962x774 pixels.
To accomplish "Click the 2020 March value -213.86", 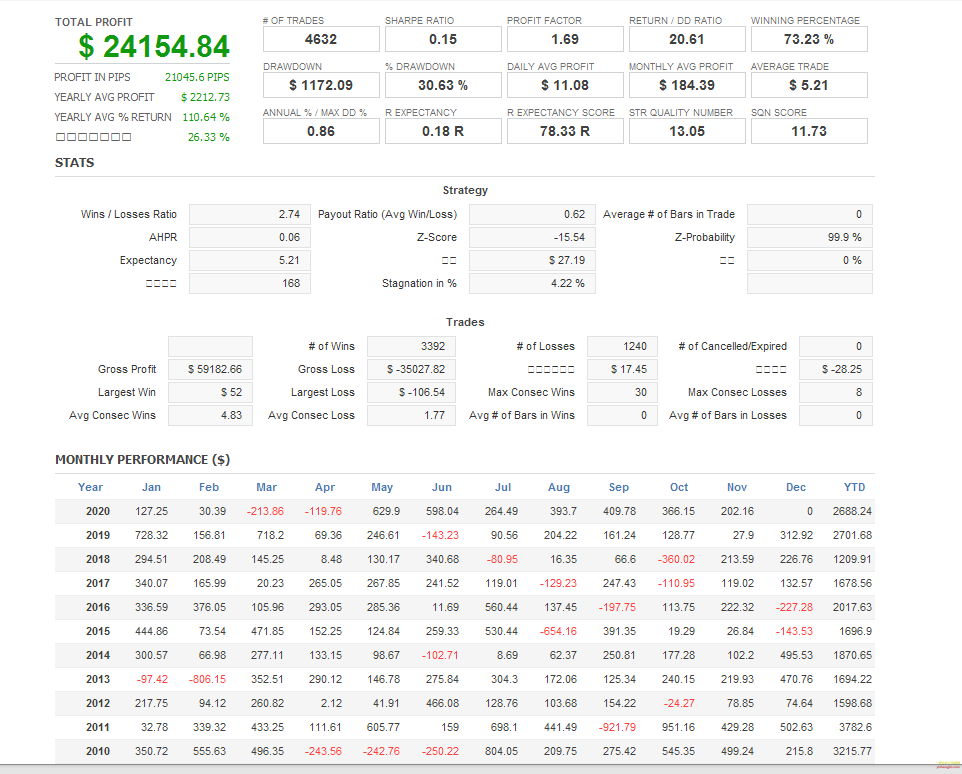I will click(x=265, y=512).
